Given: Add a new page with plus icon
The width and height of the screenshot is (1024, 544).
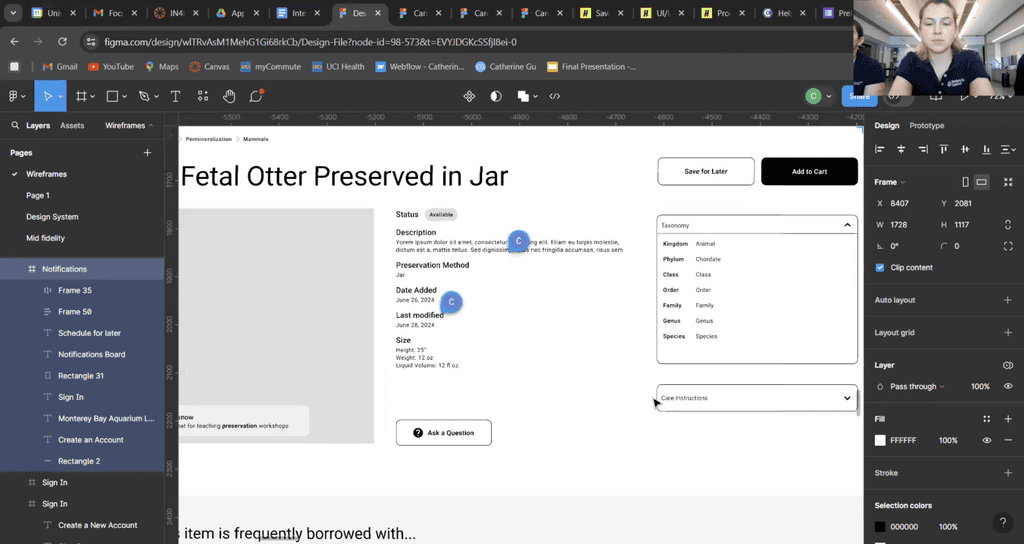Looking at the screenshot, I should pos(148,153).
